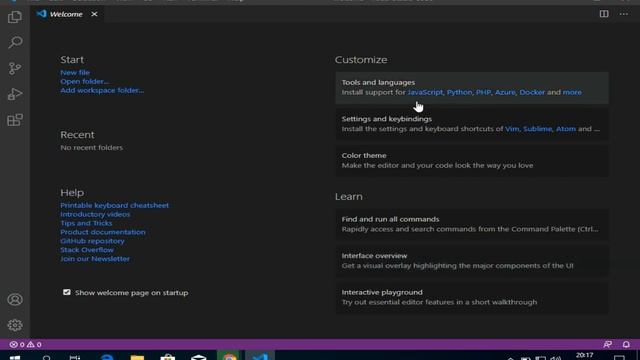Viewport: 640px width, 360px height.
Task: Click Join our Newsletter link
Action: pos(95,259)
